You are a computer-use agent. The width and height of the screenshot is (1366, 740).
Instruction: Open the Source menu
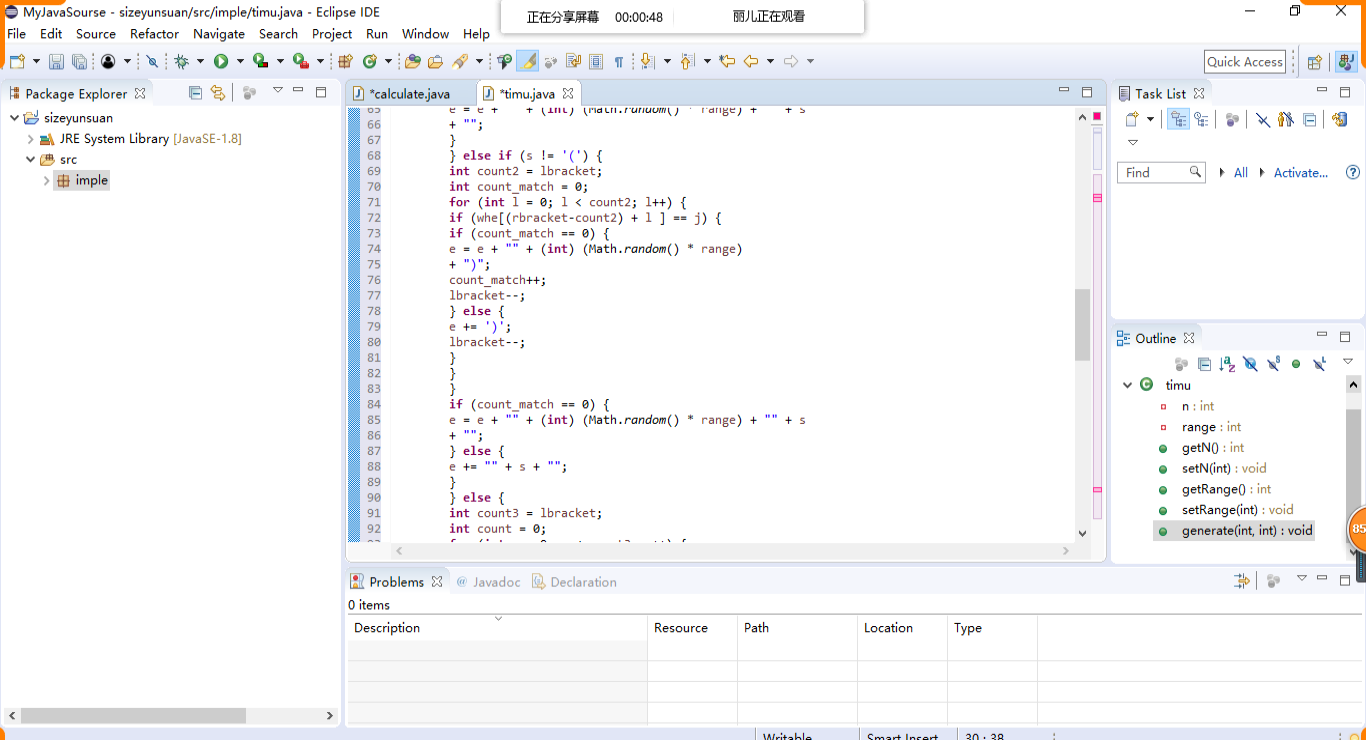pos(96,33)
